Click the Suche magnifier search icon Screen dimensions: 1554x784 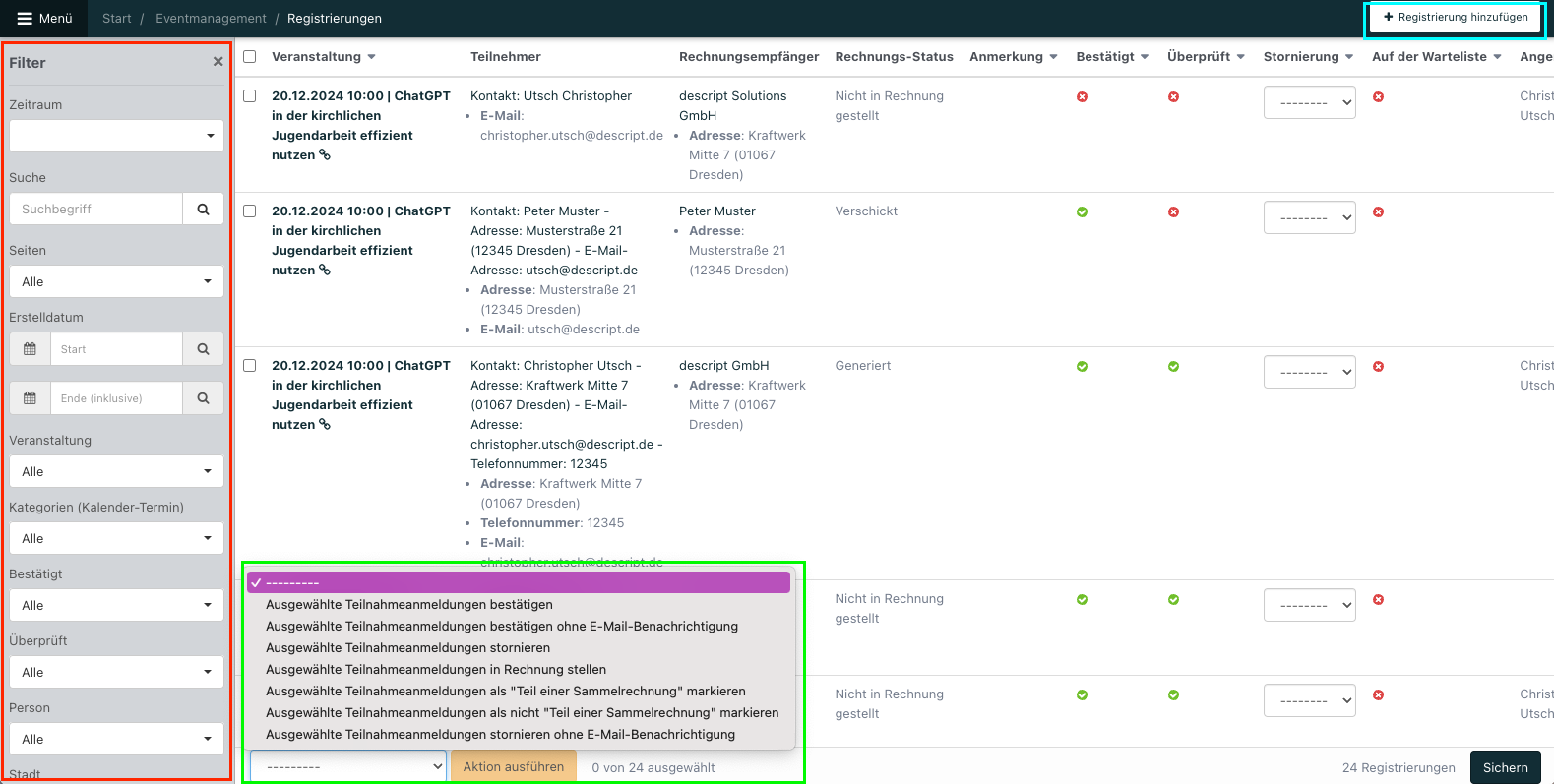pos(203,209)
